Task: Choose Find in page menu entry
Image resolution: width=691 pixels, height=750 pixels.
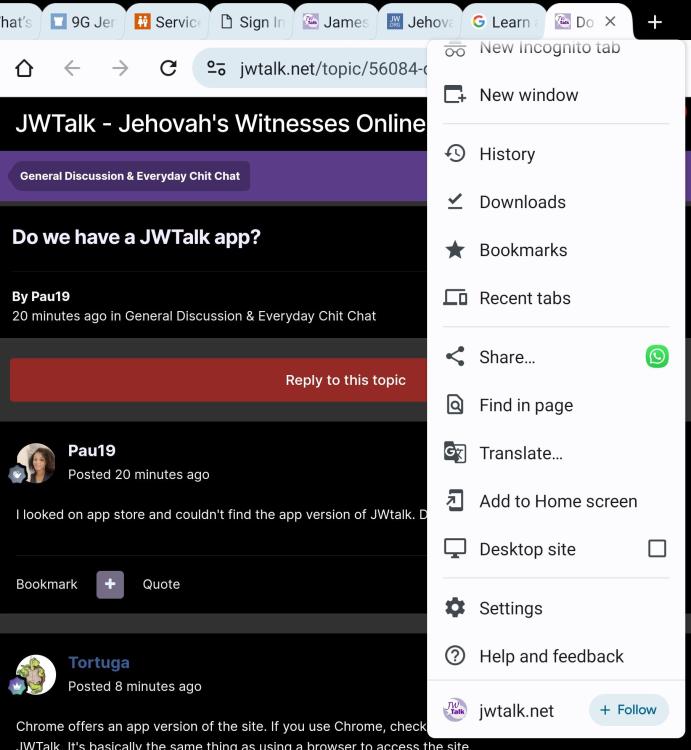Action: pyautogui.click(x=556, y=405)
